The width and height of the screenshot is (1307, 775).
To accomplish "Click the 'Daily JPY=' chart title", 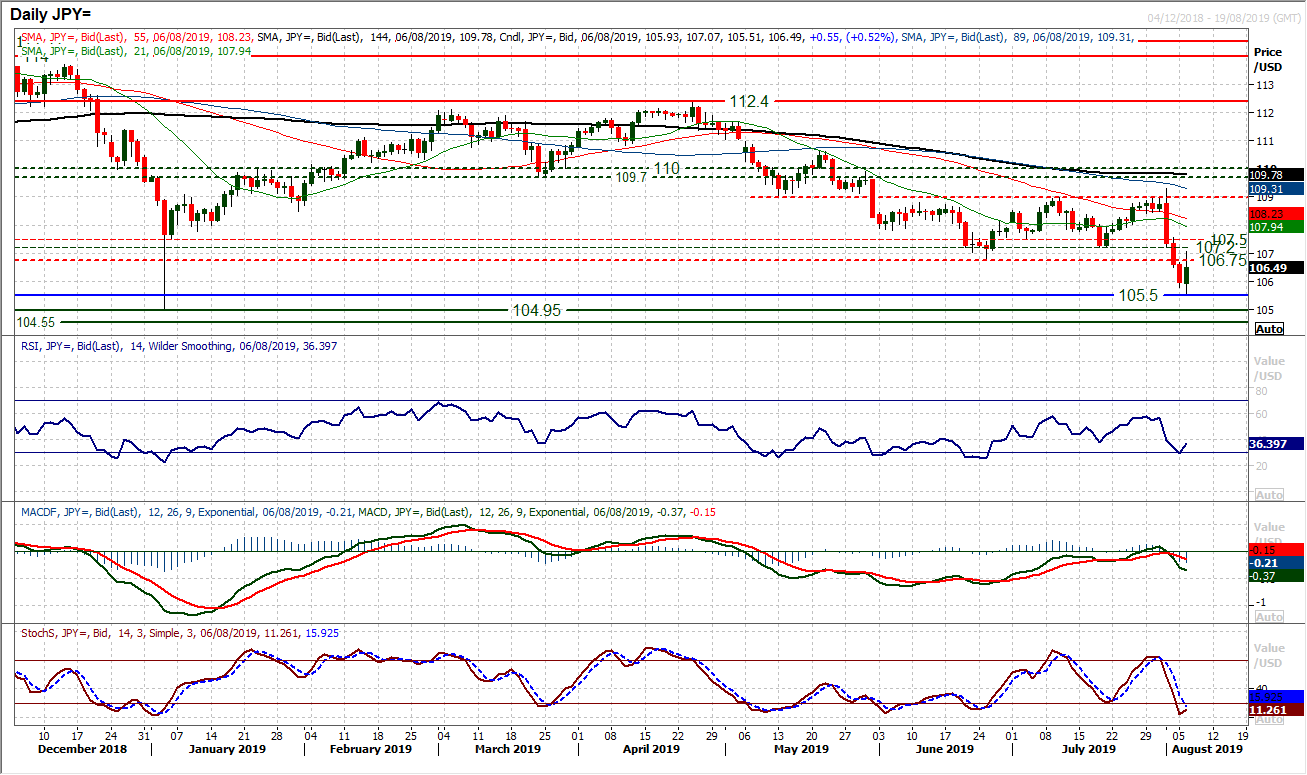I will tap(53, 16).
